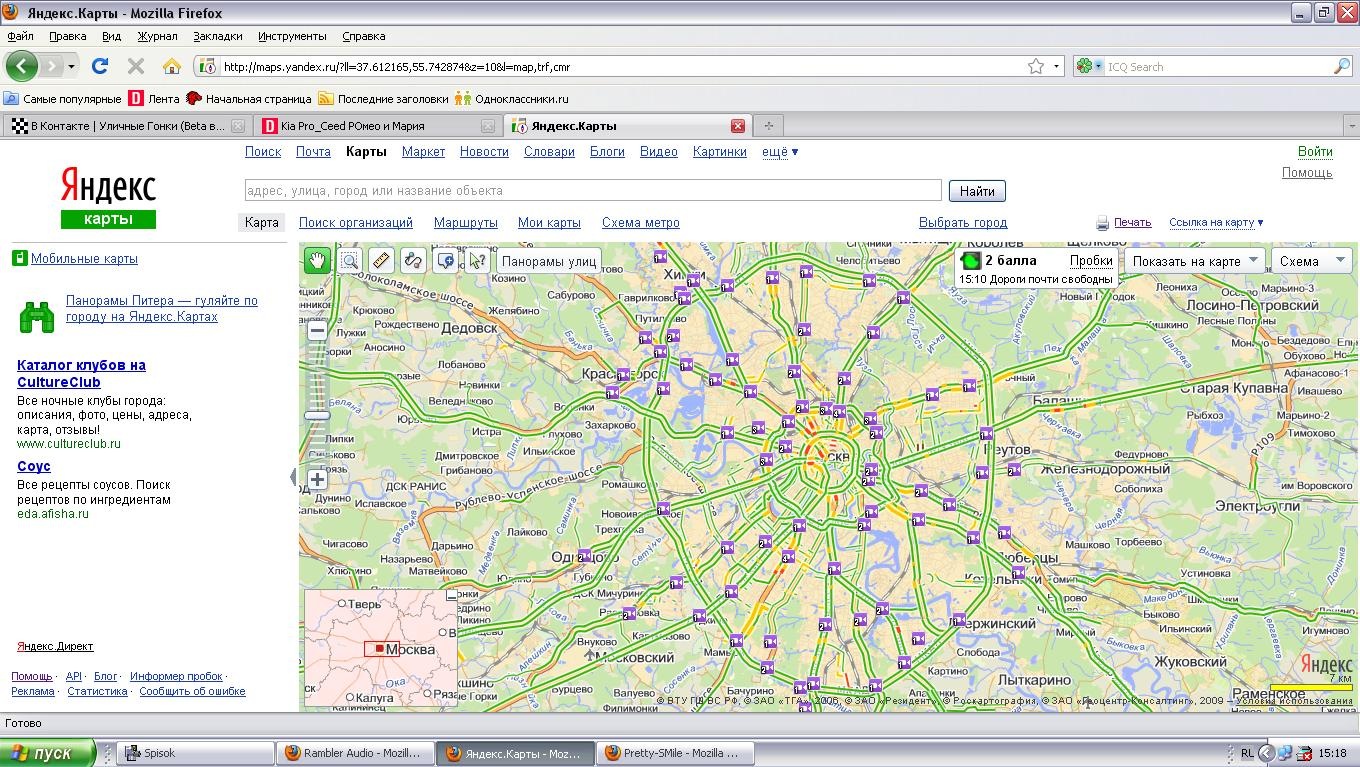
Task: Select the add placemark comment tool
Action: (445, 260)
